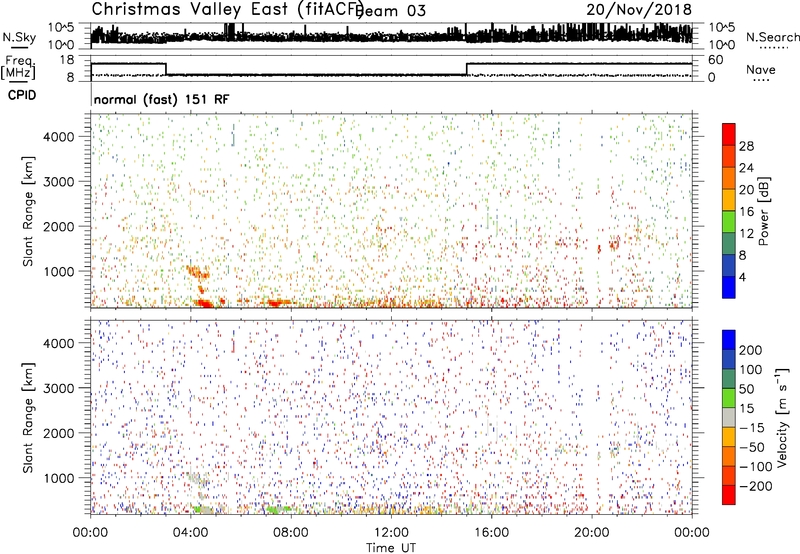Click the '20:00' time tick label
This screenshot has width=800, height=554.
(x=591, y=533)
